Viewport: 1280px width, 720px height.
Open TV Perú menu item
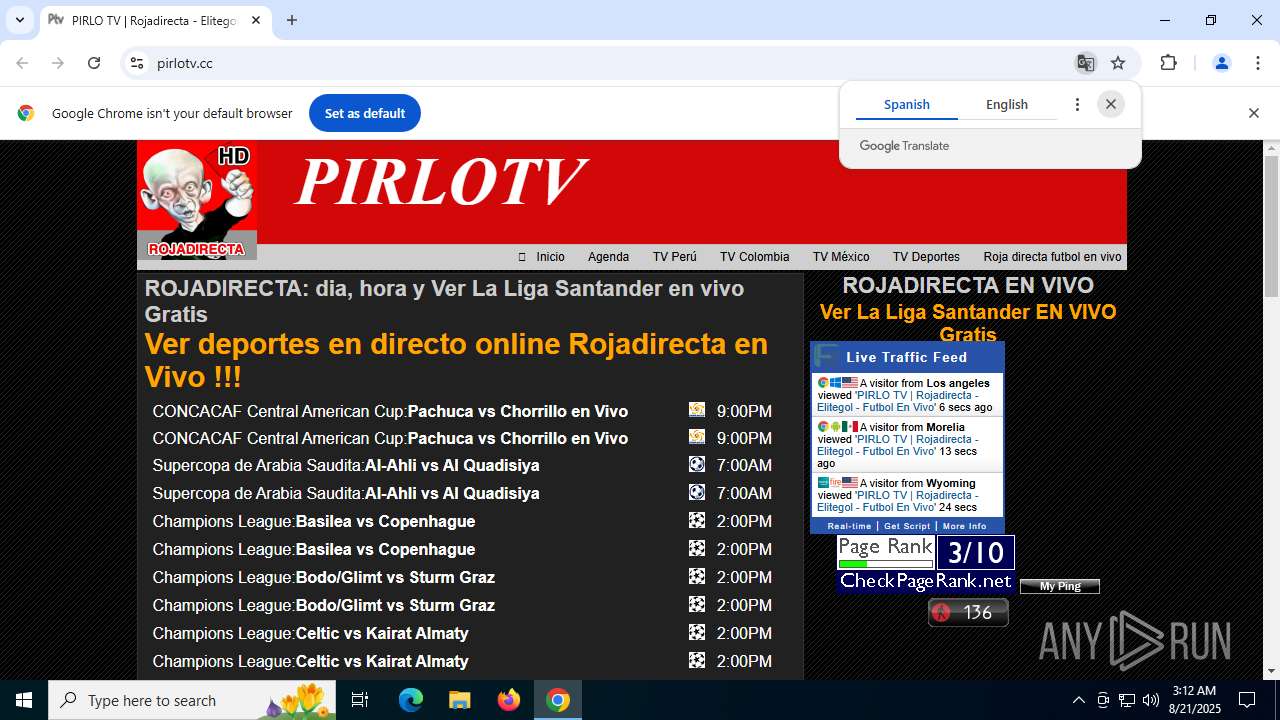pyautogui.click(x=674, y=257)
